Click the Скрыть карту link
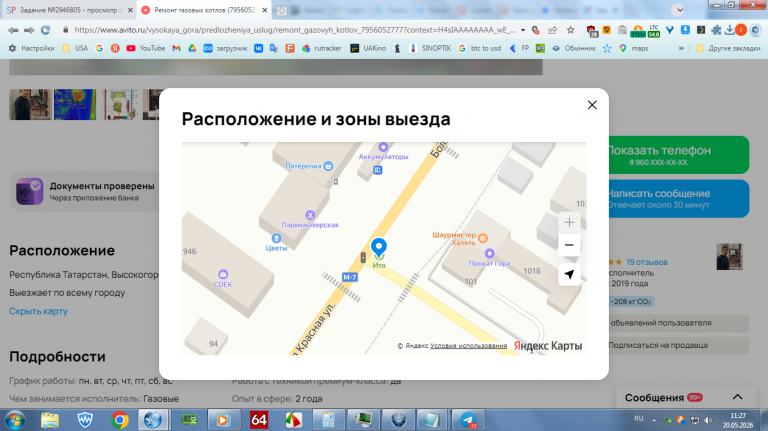This screenshot has height=431, width=768. [38, 311]
